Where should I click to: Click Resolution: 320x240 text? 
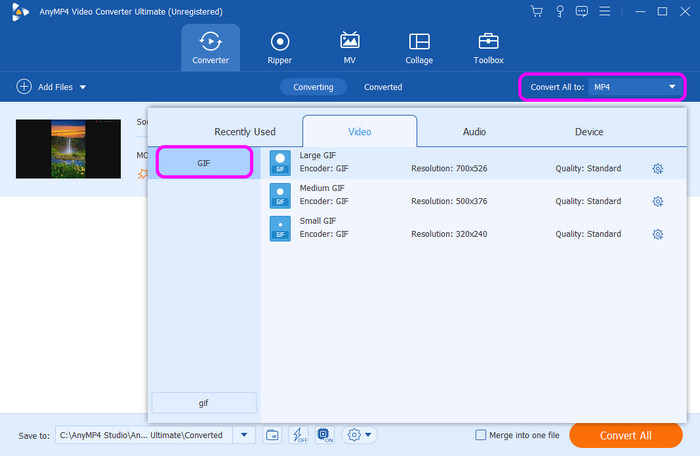tap(449, 234)
